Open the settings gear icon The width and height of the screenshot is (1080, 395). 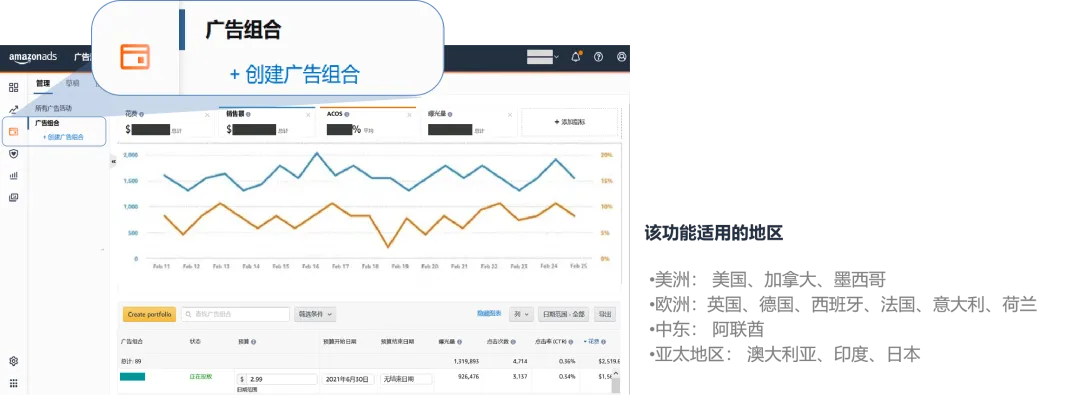pyautogui.click(x=13, y=361)
